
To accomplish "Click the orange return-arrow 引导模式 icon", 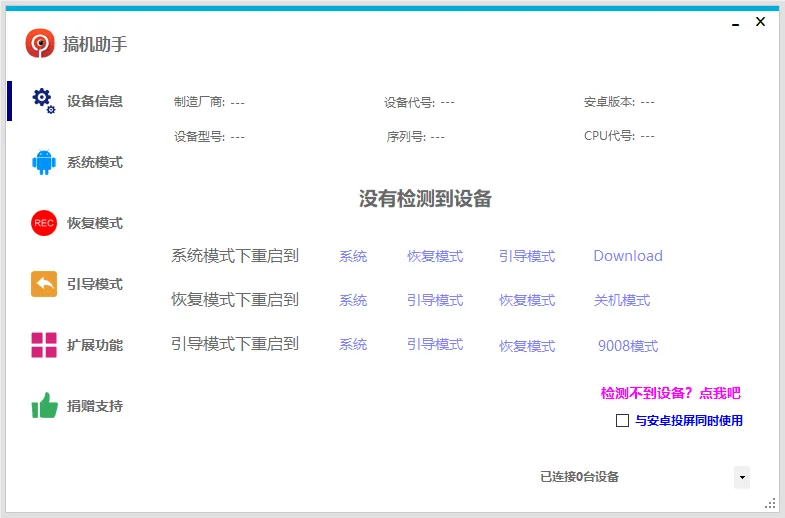I will [x=44, y=284].
